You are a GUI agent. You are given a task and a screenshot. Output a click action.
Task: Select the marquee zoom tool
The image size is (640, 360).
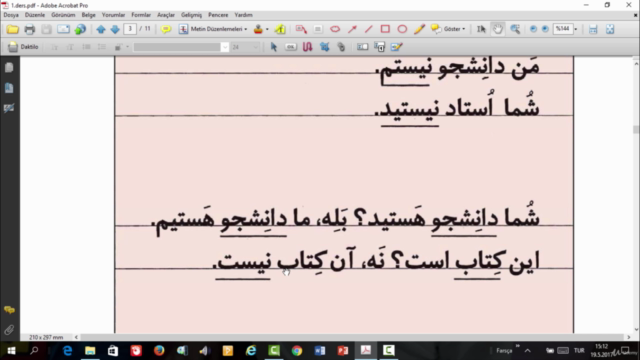click(x=515, y=29)
